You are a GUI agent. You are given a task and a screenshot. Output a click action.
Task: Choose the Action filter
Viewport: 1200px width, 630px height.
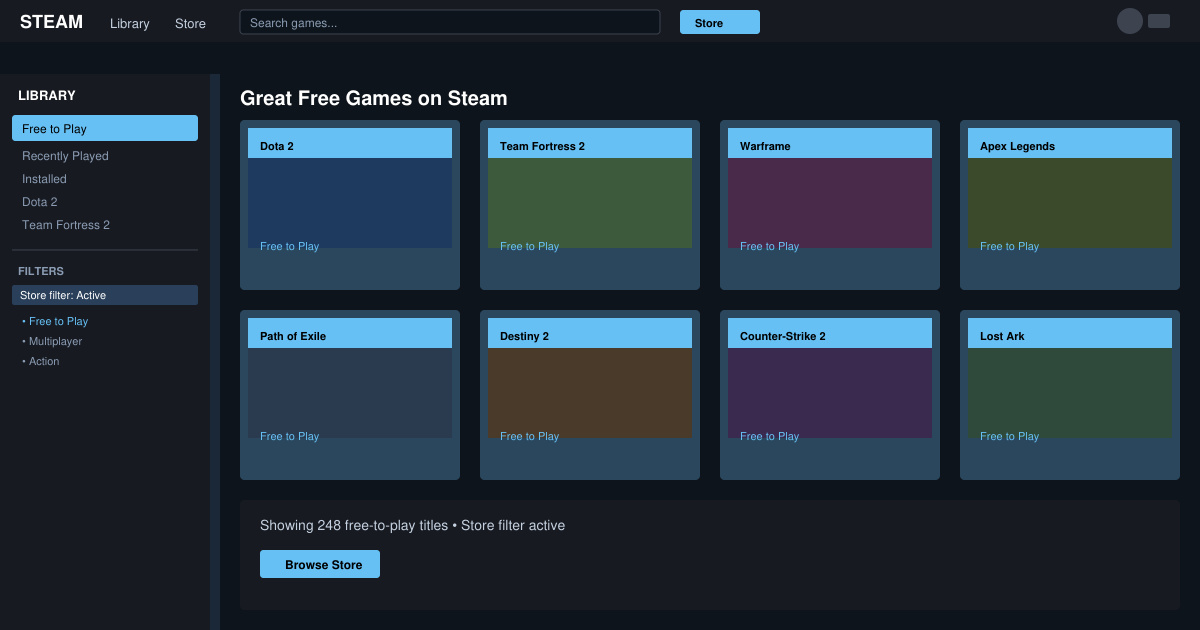coord(41,361)
